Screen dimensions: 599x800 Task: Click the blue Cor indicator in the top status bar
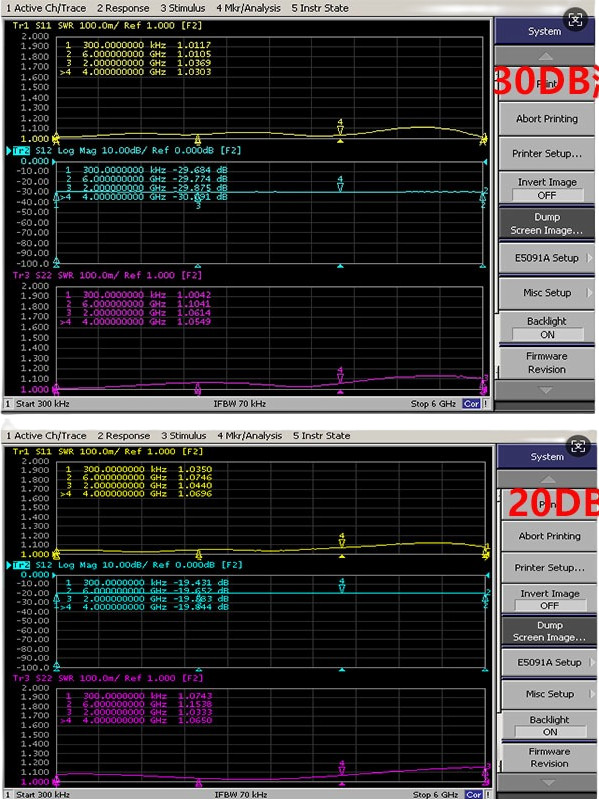(471, 404)
